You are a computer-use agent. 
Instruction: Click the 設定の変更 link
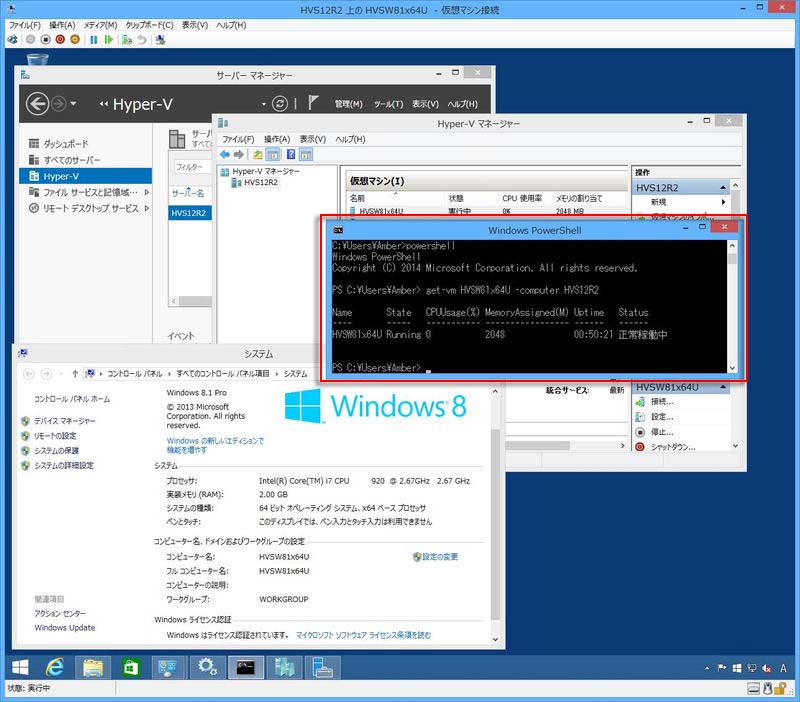point(440,557)
